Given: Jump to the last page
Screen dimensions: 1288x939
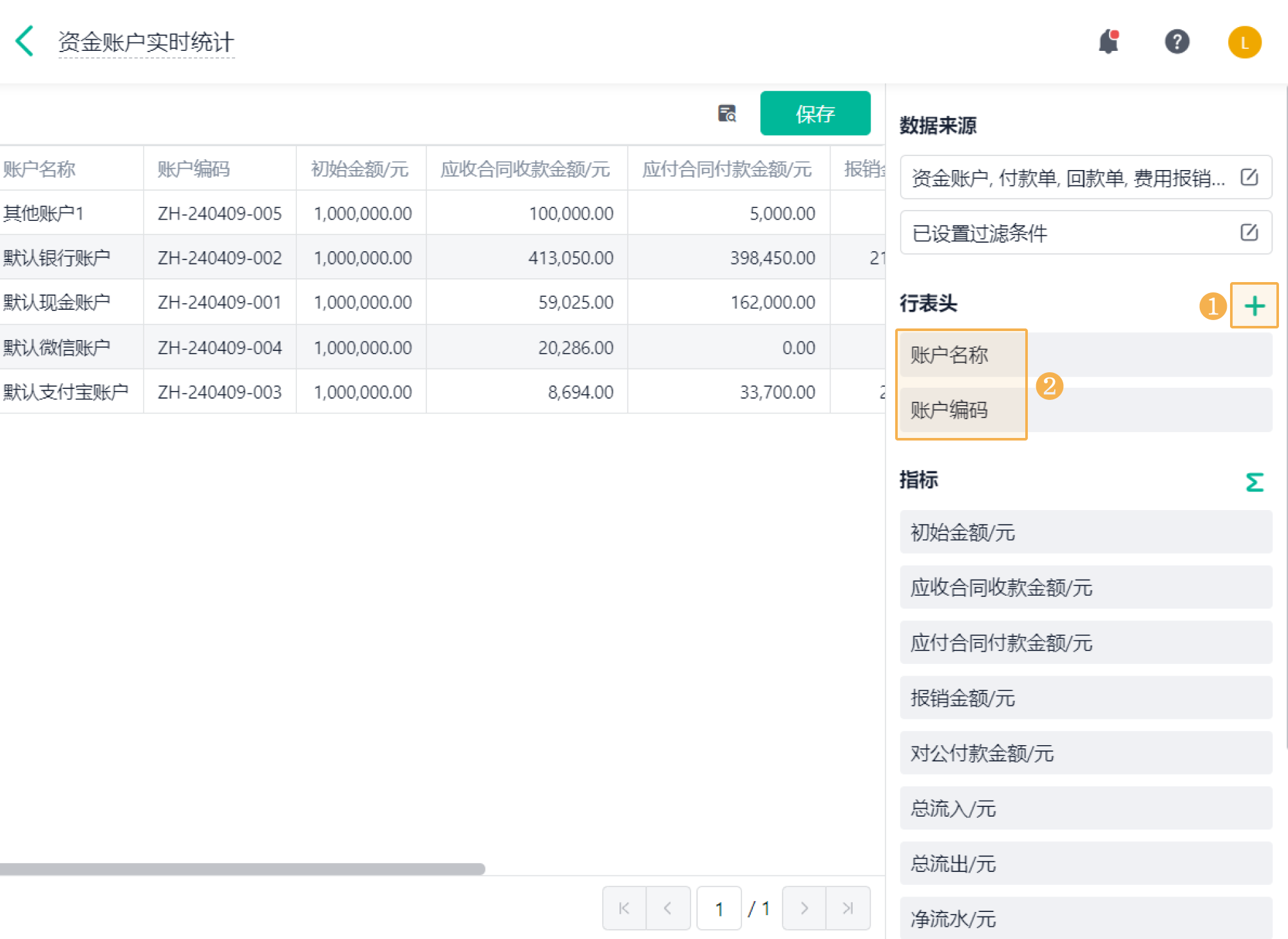Looking at the screenshot, I should pyautogui.click(x=848, y=908).
